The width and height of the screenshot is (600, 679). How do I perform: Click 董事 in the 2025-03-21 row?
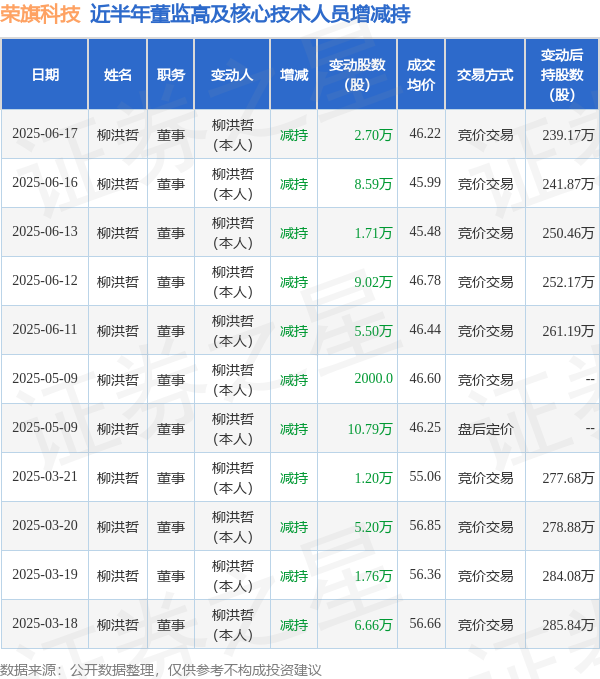(x=171, y=478)
